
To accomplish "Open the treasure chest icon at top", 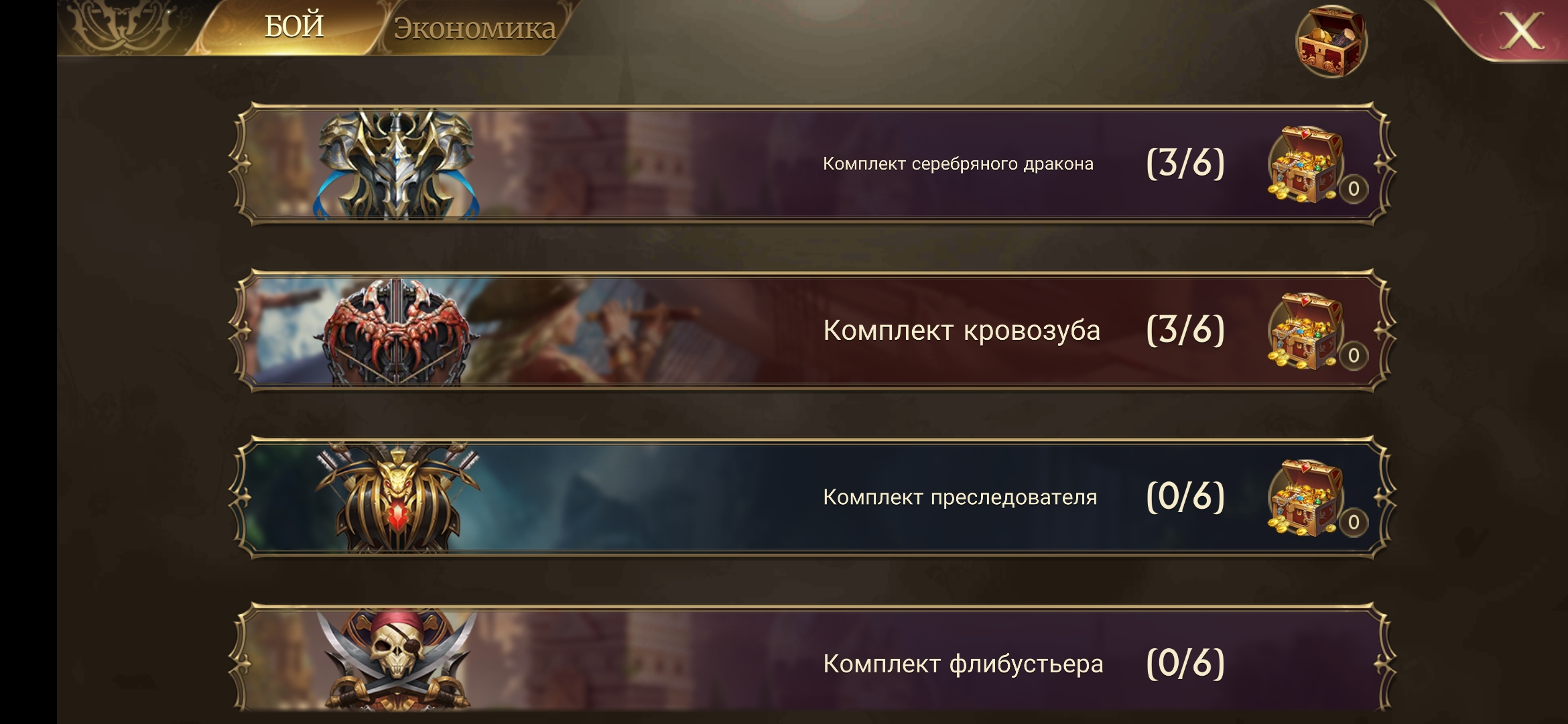I will (x=1331, y=42).
